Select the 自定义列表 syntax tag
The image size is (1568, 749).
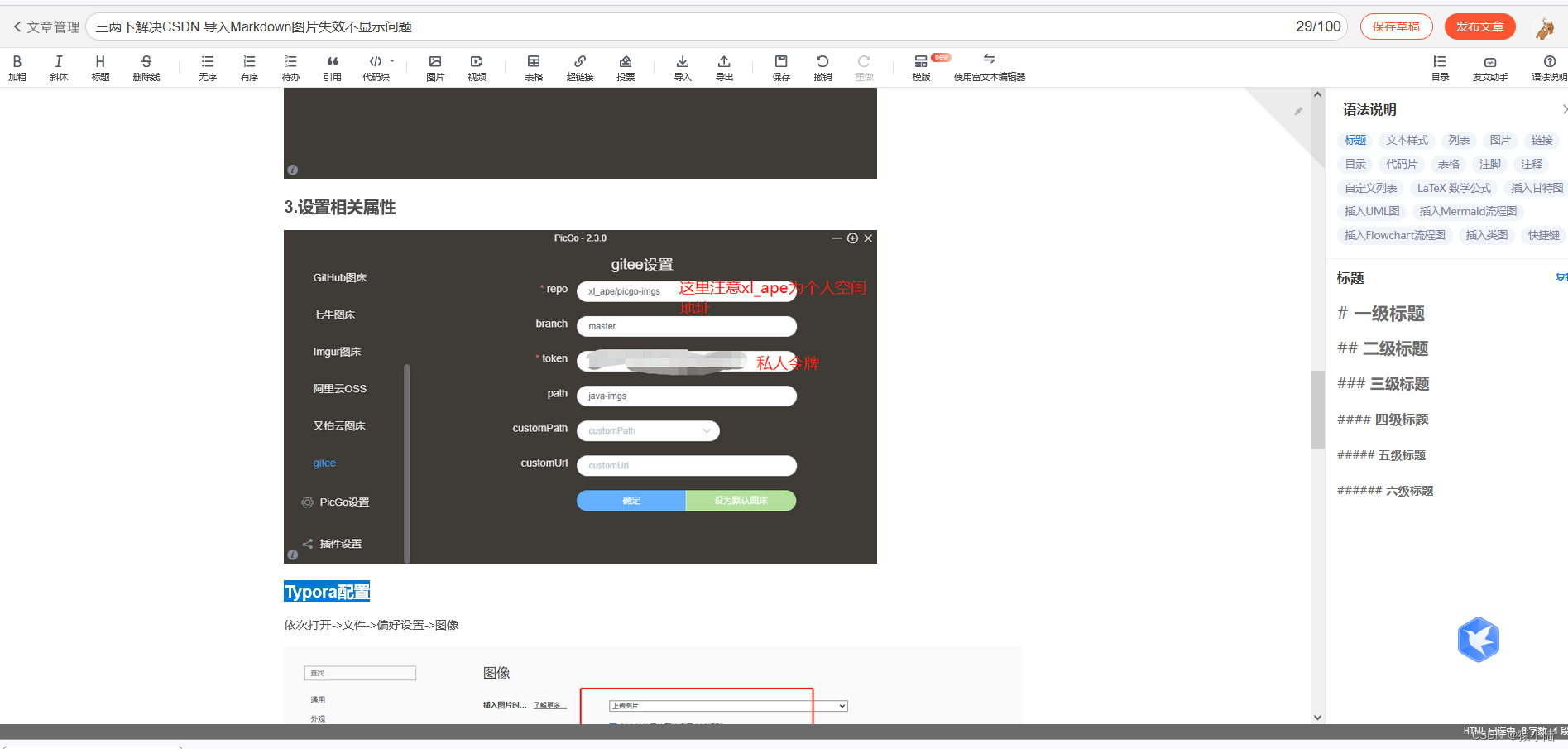1370,188
